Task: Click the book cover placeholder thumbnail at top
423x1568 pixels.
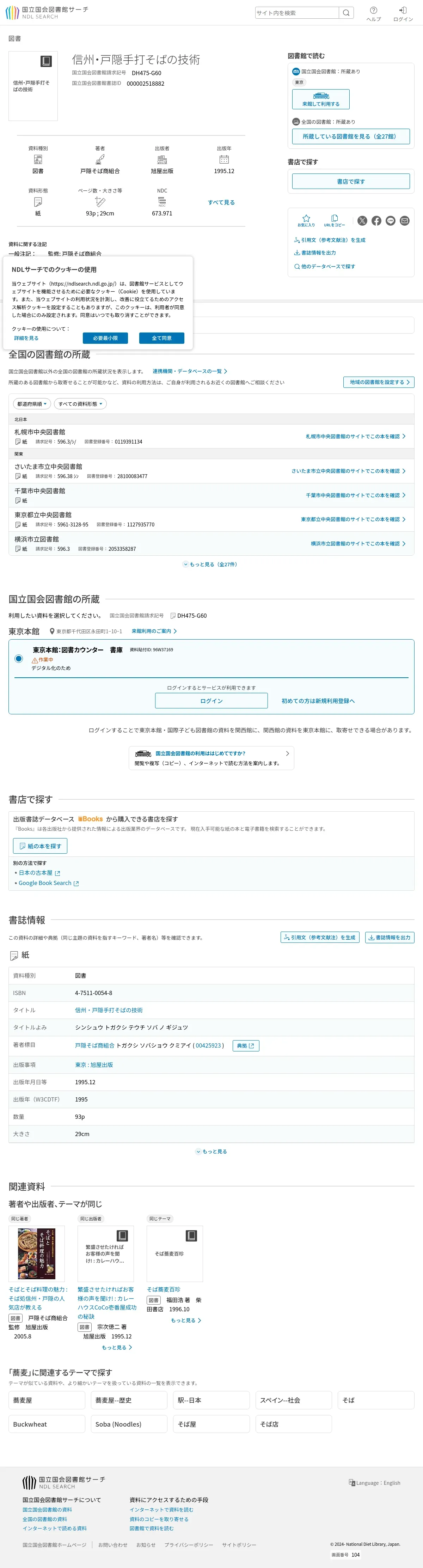Action: [x=33, y=86]
